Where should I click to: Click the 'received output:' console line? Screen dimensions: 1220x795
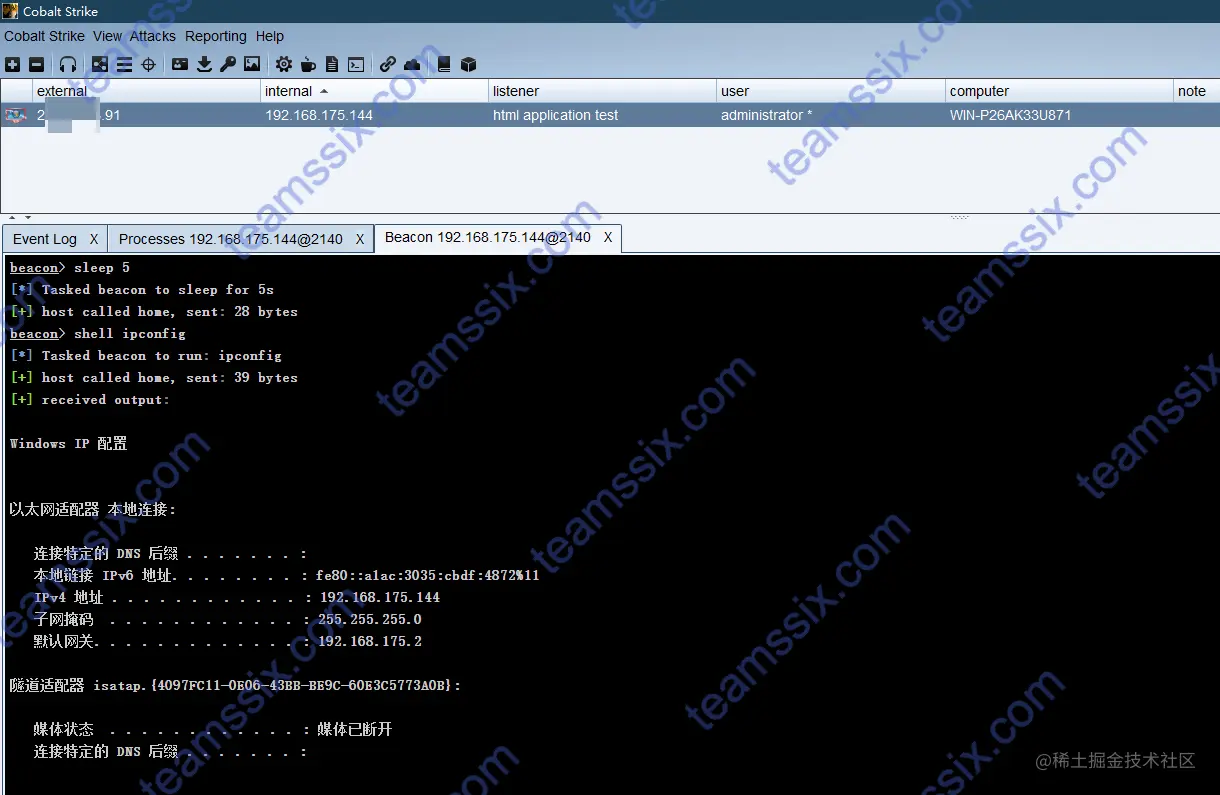coord(90,399)
